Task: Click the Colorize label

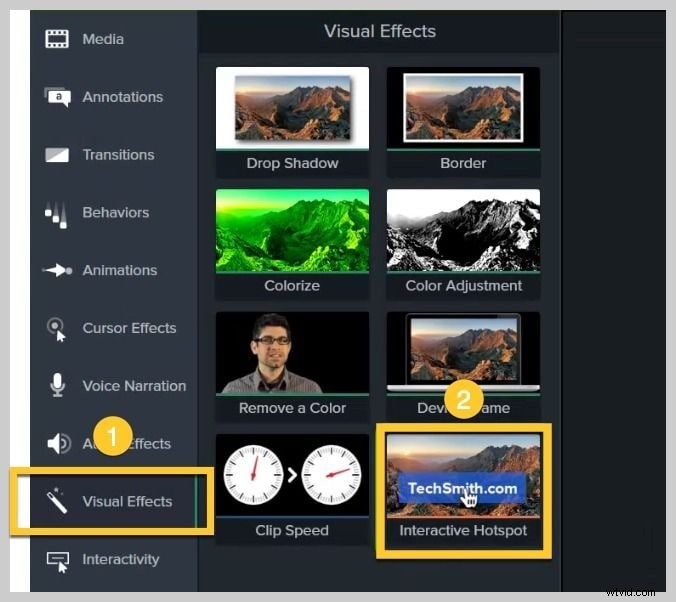Action: click(292, 285)
